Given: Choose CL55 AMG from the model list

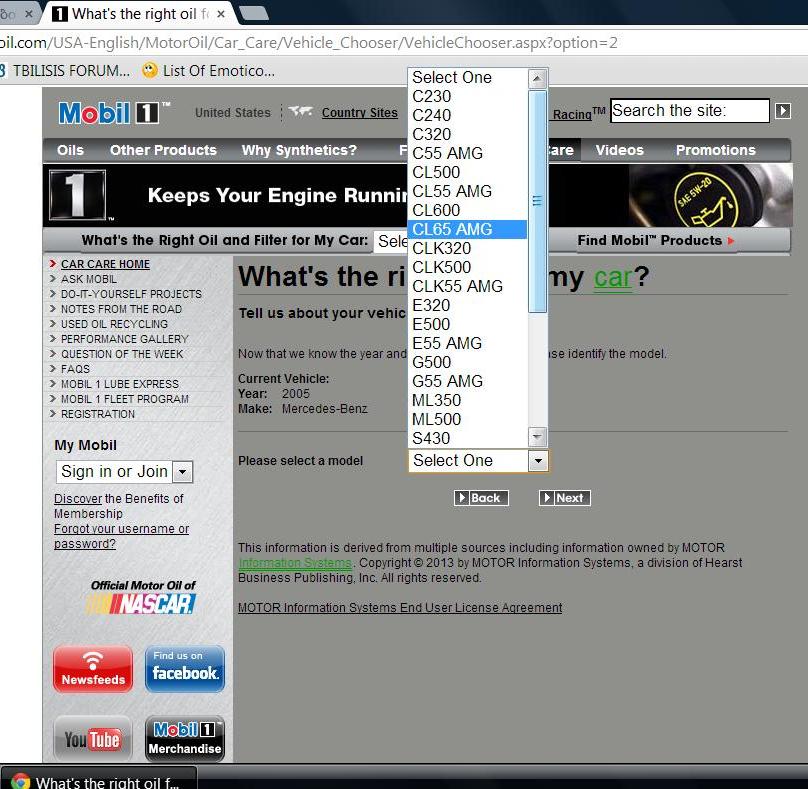Looking at the screenshot, I should coord(468,191).
